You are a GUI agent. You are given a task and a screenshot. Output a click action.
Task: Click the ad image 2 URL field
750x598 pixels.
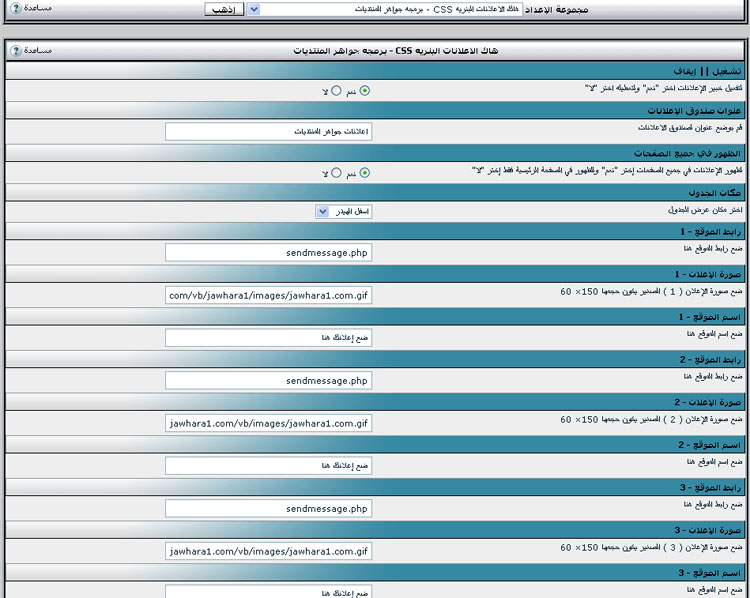[268, 423]
